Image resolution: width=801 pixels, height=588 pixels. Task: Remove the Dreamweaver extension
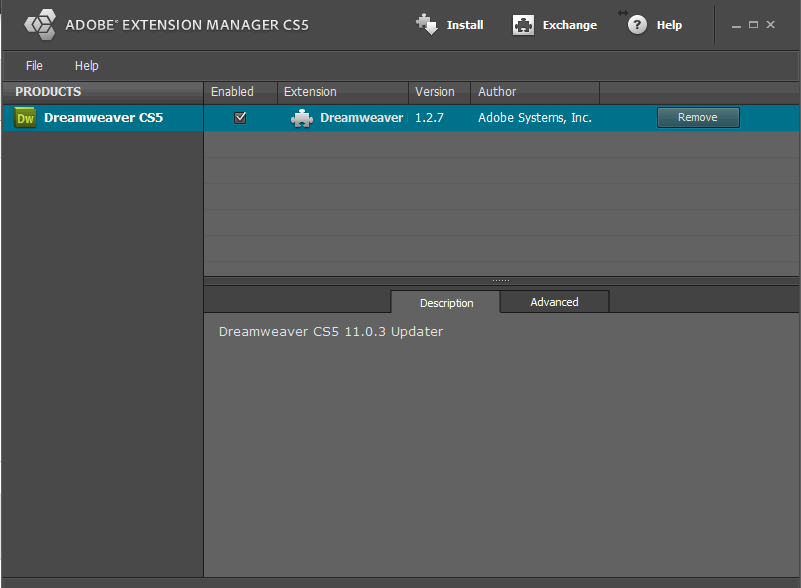point(698,117)
